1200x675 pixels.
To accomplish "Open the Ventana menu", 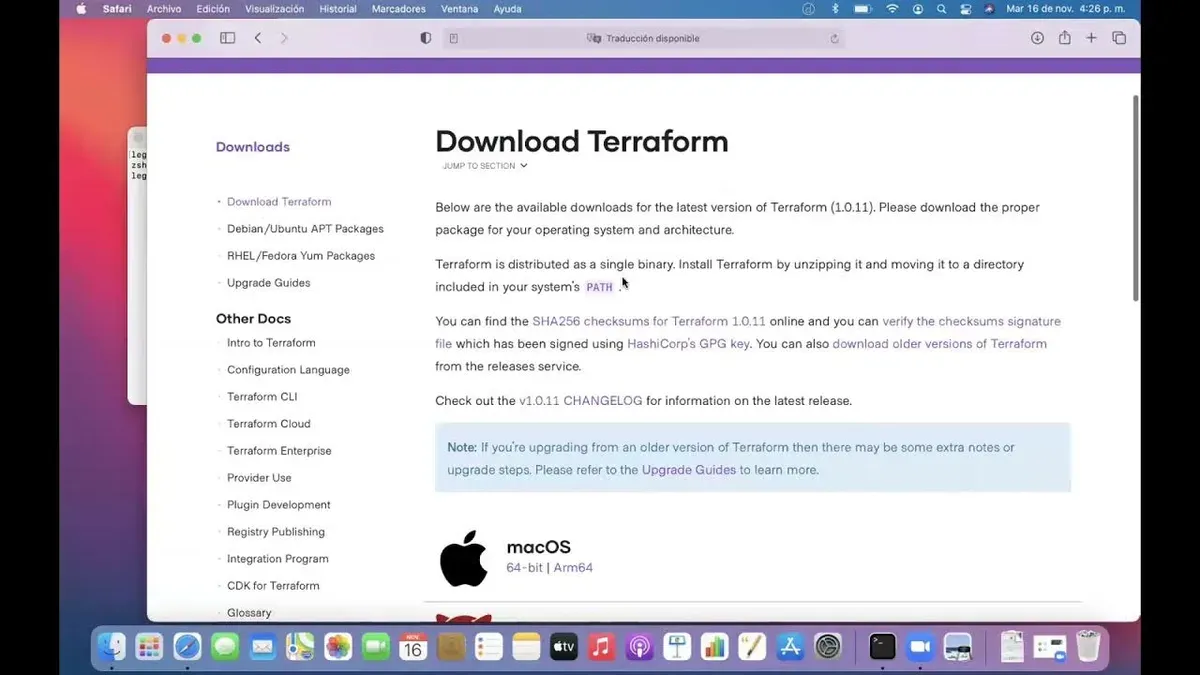I will tap(459, 9).
